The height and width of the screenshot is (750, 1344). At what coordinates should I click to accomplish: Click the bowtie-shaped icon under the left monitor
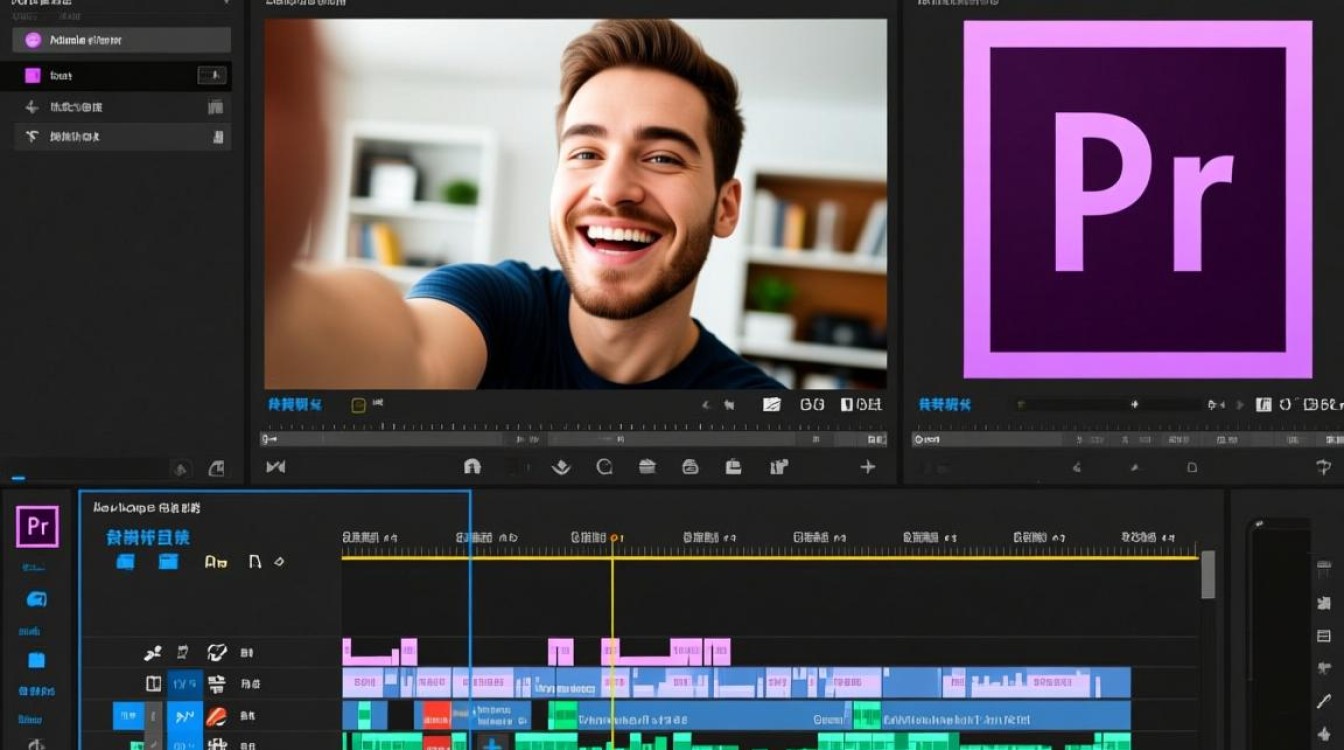[x=275, y=466]
